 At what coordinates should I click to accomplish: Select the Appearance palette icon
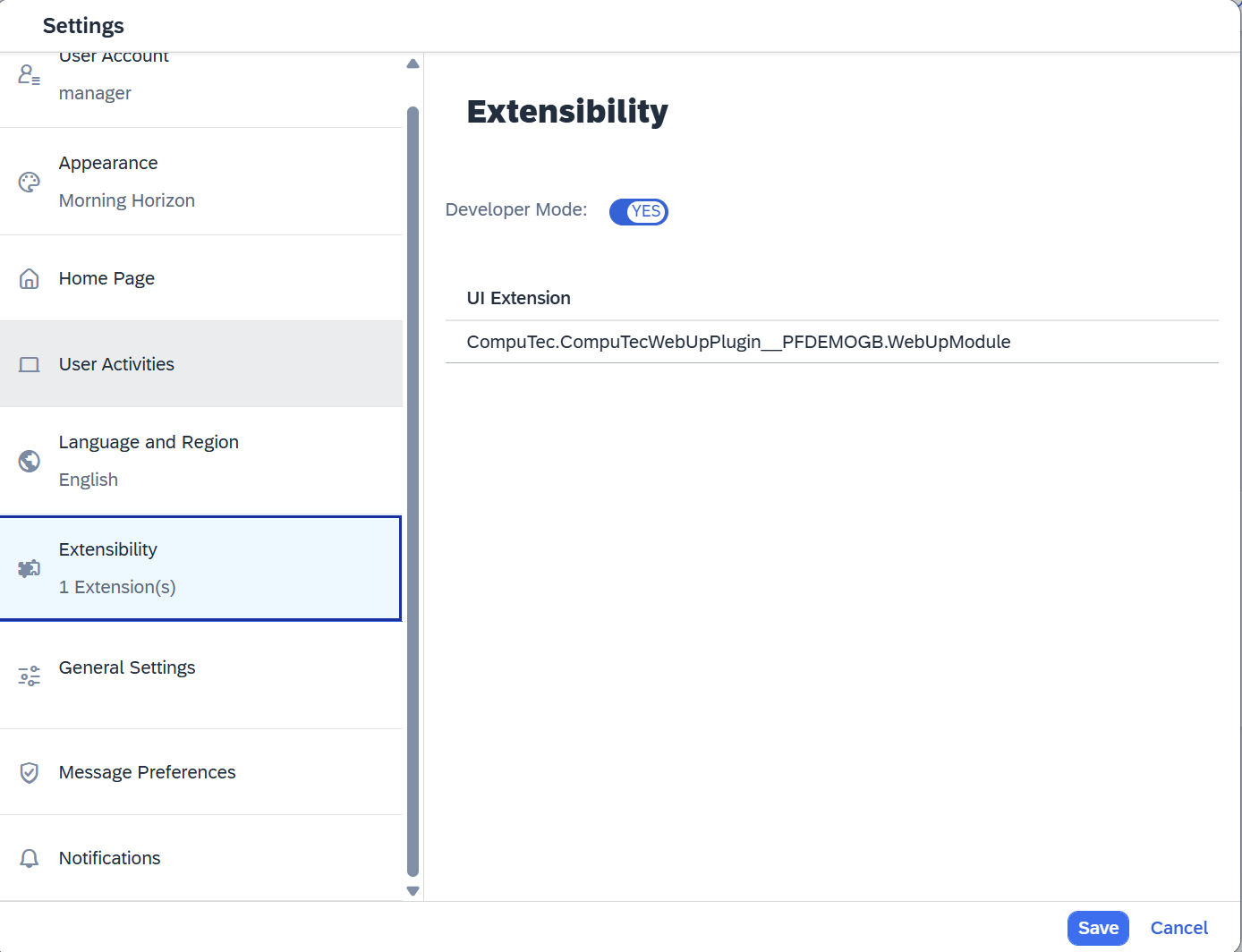click(29, 182)
